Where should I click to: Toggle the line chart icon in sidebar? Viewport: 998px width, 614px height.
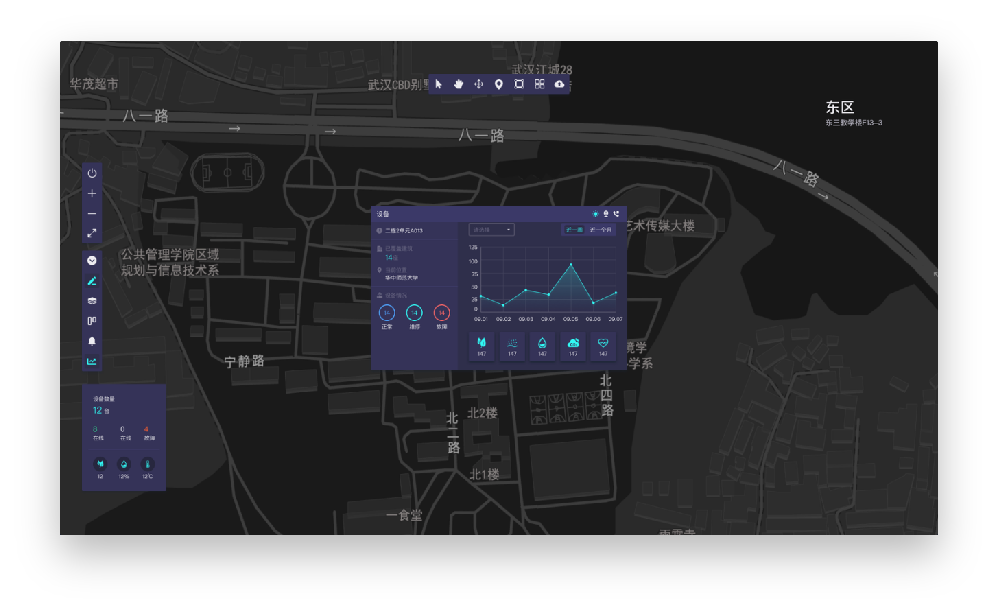[x=92, y=361]
